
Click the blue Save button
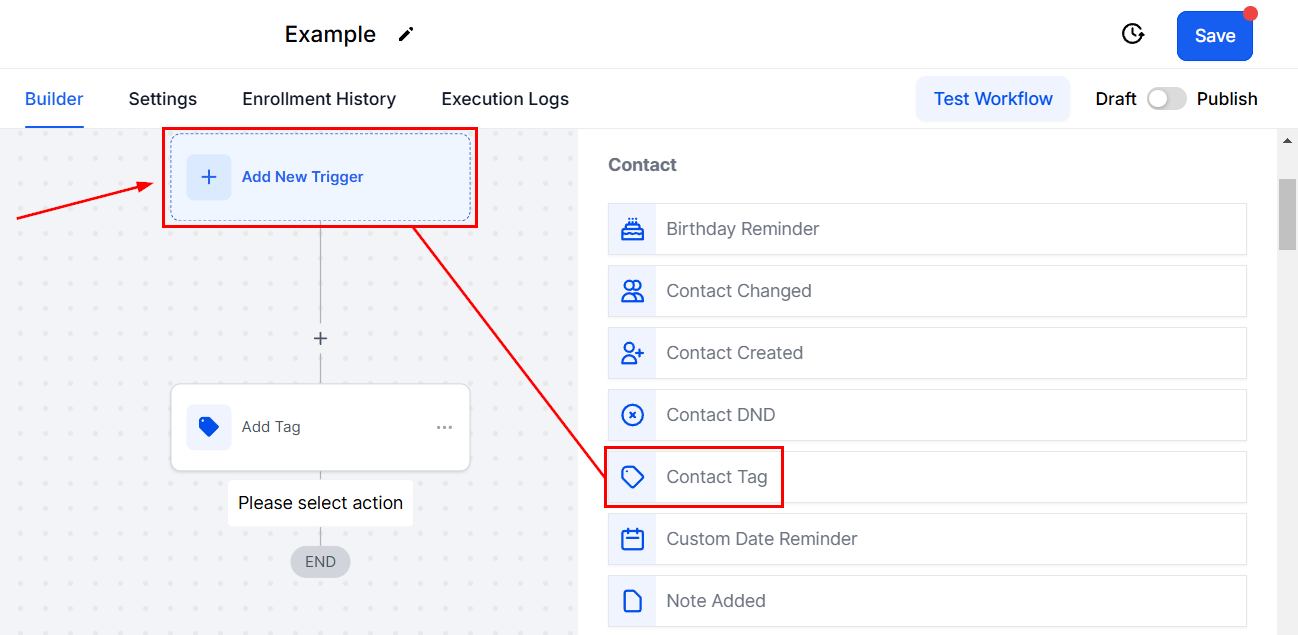(1215, 36)
